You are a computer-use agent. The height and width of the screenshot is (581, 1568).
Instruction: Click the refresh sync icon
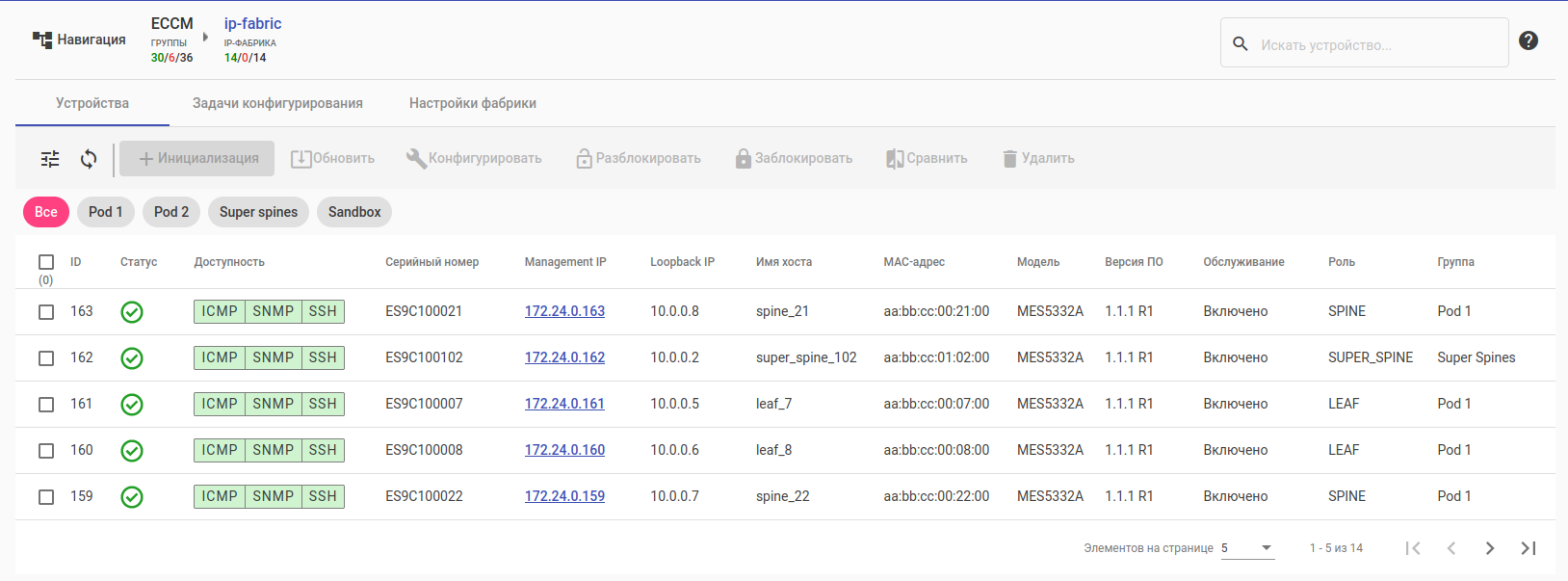[x=89, y=159]
